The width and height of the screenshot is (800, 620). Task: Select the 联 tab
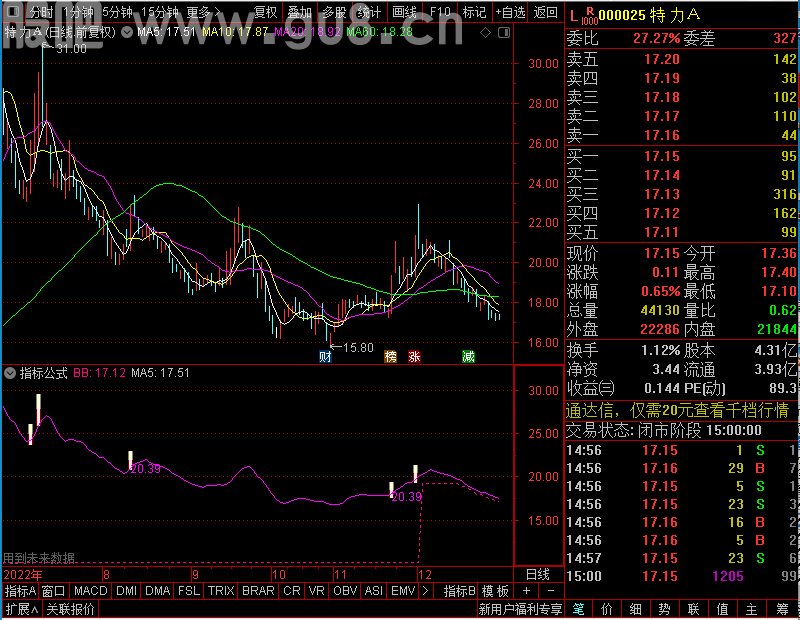[693, 609]
